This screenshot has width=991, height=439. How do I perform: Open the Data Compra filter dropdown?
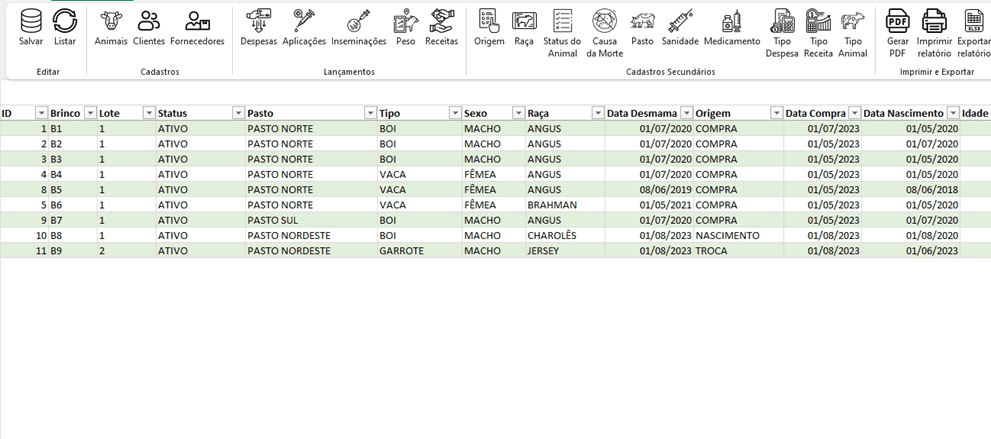pyautogui.click(x=854, y=113)
